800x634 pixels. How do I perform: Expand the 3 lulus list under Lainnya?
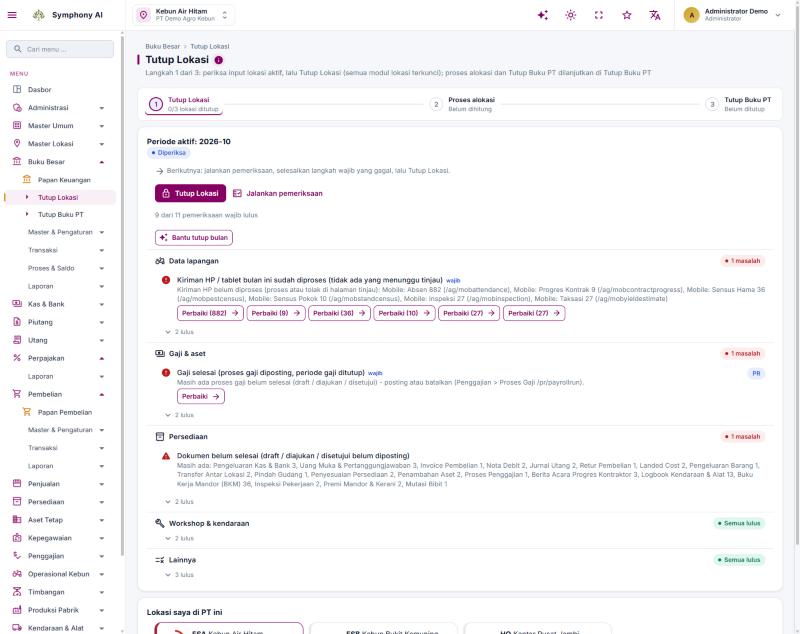coord(180,575)
